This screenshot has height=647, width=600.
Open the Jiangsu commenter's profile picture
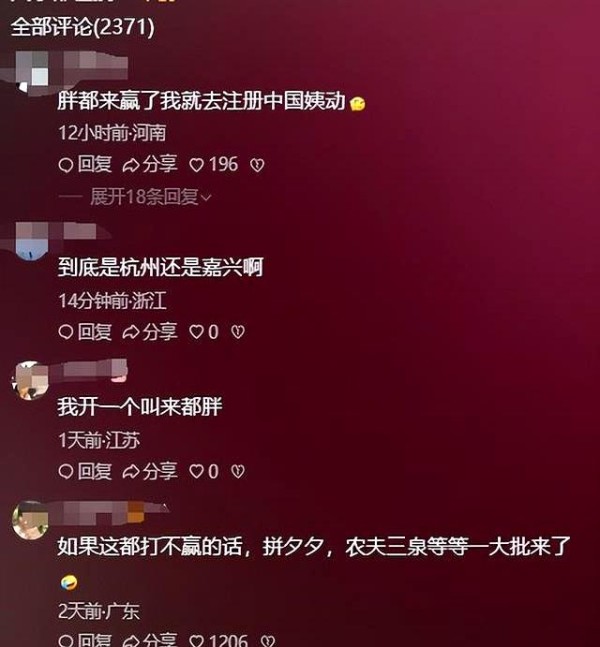30,380
